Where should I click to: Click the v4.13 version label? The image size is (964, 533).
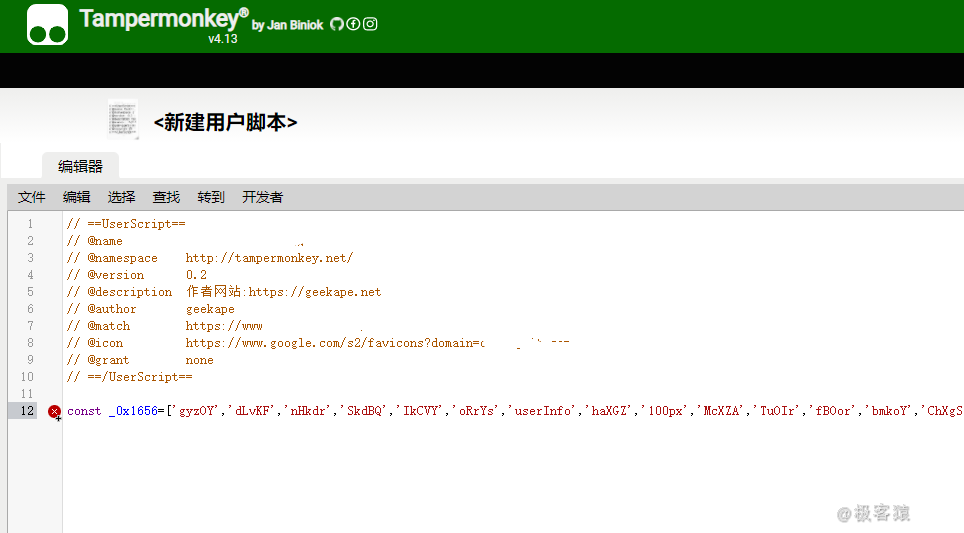tap(223, 39)
